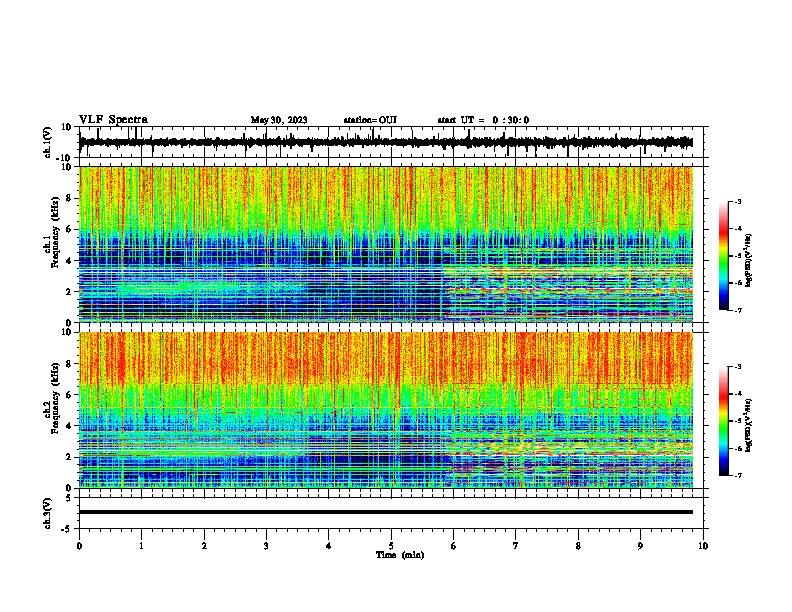Click the "8" tick label under the ch.3 plot
Image resolution: width=792 pixels, height=612 pixels.
[578, 546]
